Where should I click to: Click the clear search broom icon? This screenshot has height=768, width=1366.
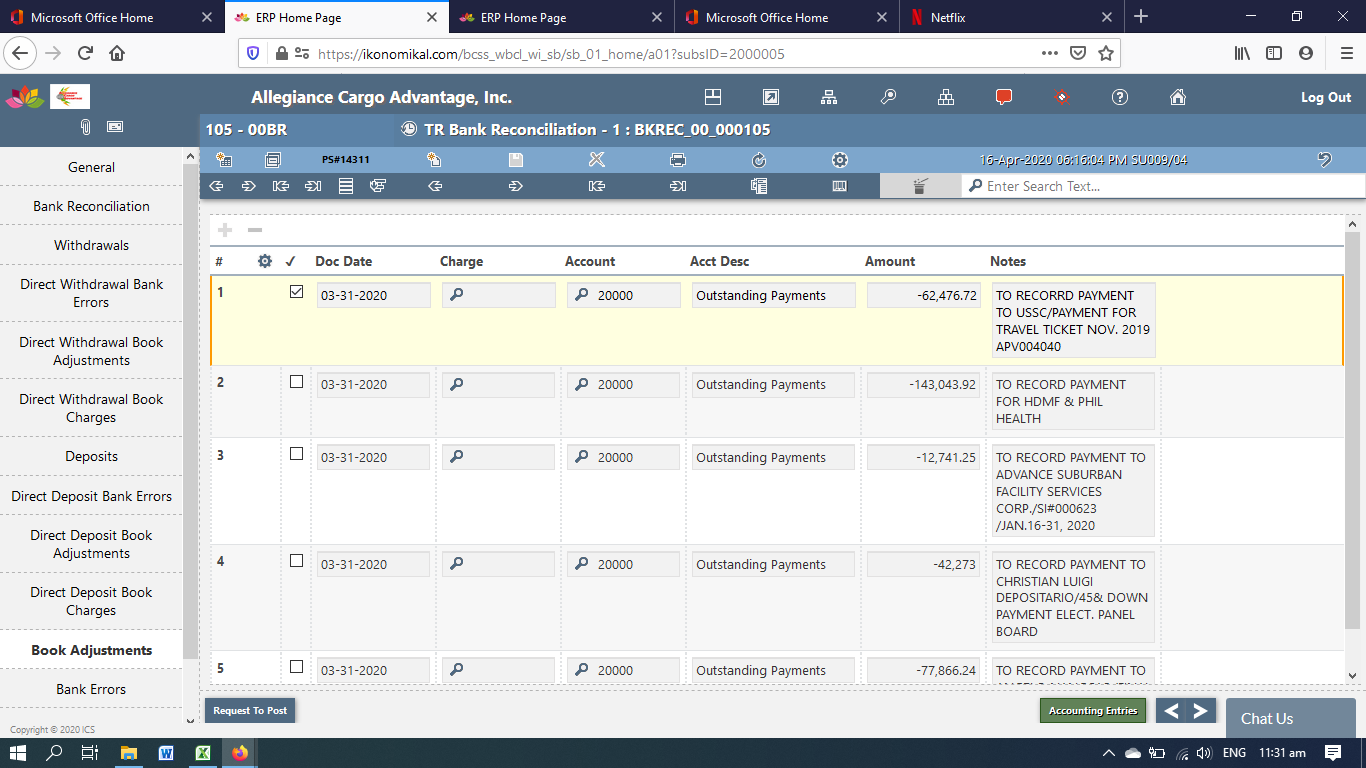pyautogui.click(x=921, y=186)
